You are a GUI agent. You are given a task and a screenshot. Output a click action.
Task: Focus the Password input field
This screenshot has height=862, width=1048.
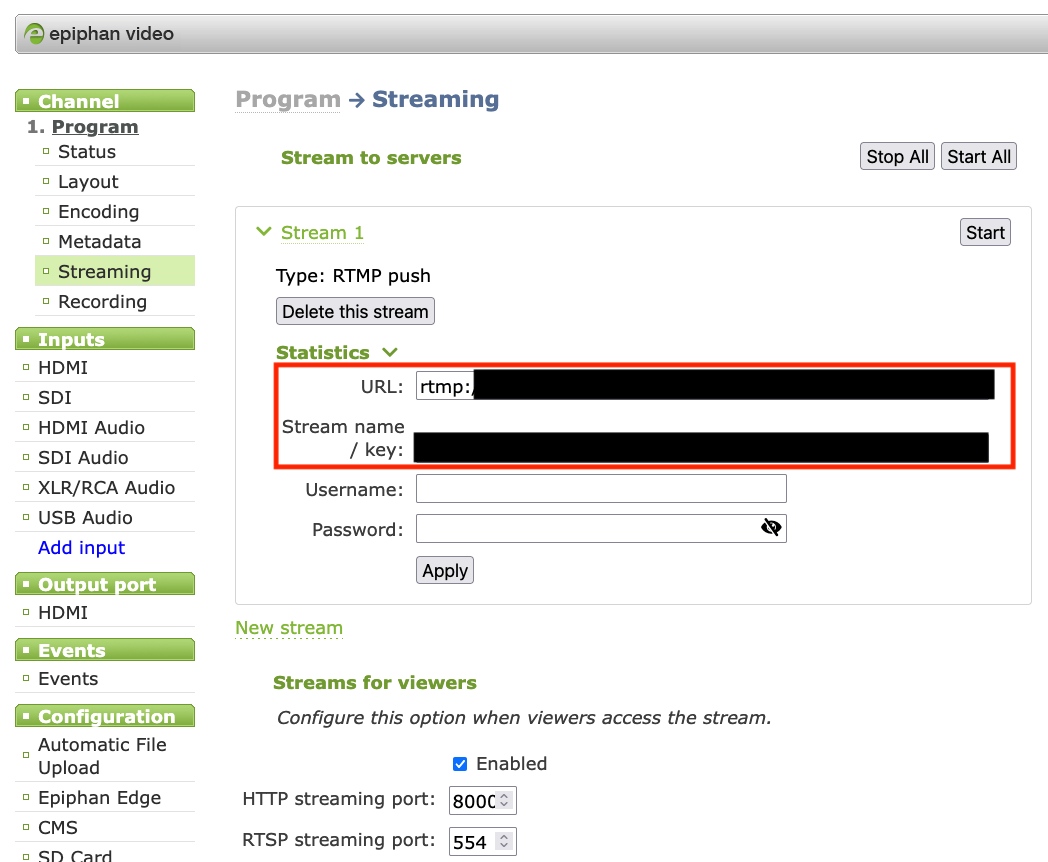601,529
